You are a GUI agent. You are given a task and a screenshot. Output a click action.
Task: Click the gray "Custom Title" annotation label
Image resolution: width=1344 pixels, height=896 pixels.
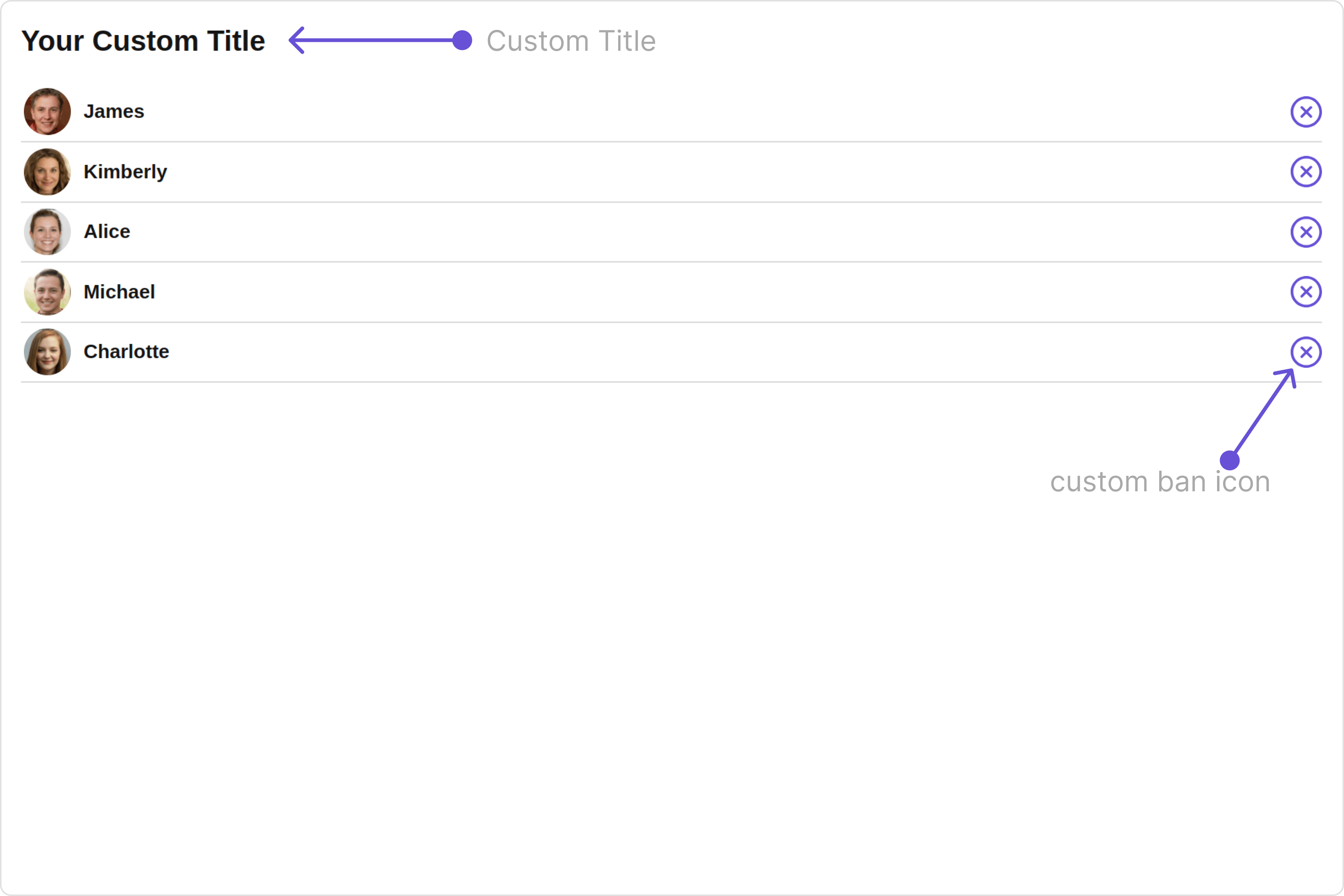[571, 41]
